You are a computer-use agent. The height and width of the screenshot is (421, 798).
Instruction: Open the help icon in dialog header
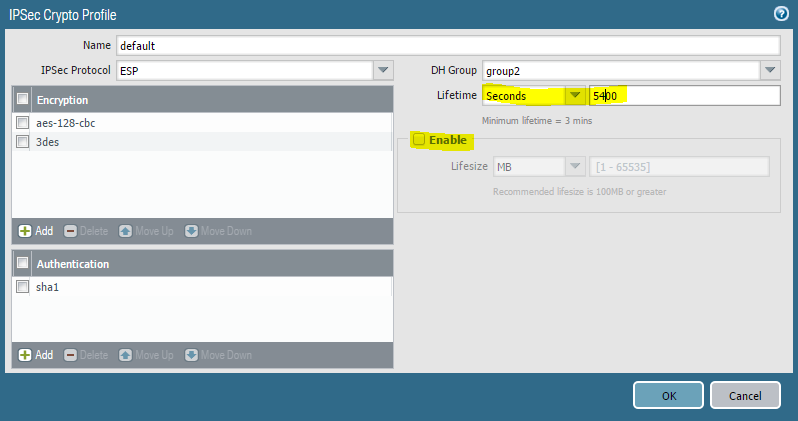(x=781, y=14)
